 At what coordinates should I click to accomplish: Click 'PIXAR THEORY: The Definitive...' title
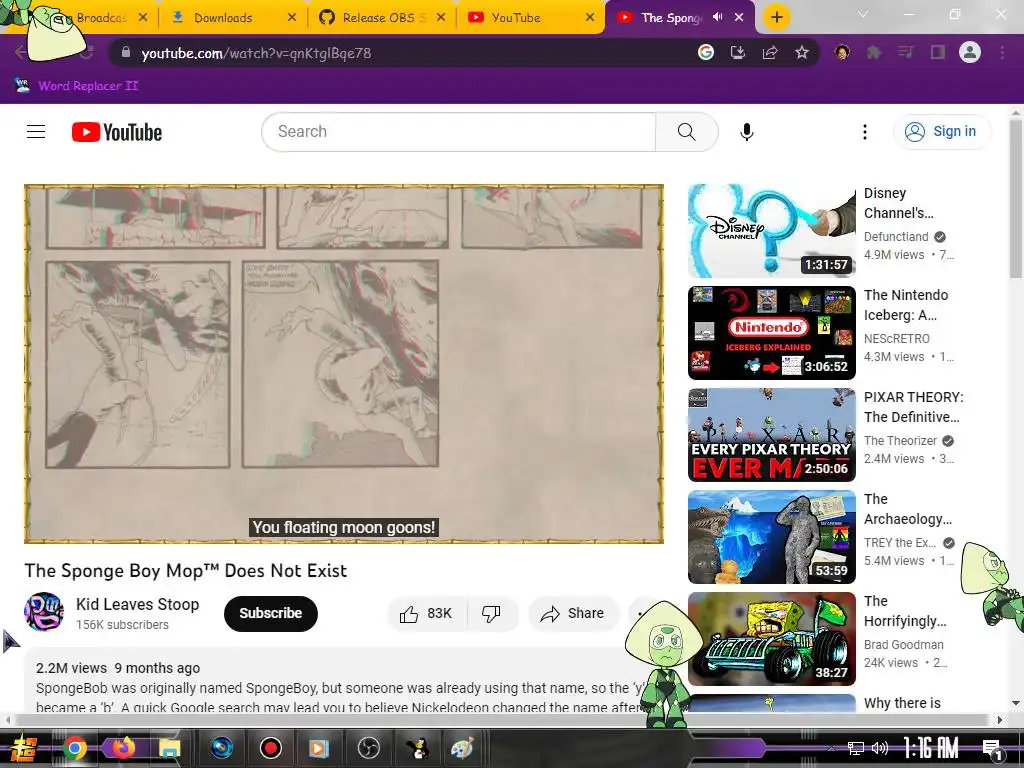point(914,407)
